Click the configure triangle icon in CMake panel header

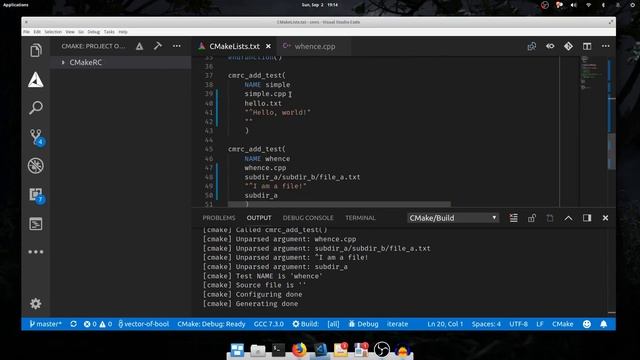[x=140, y=46]
